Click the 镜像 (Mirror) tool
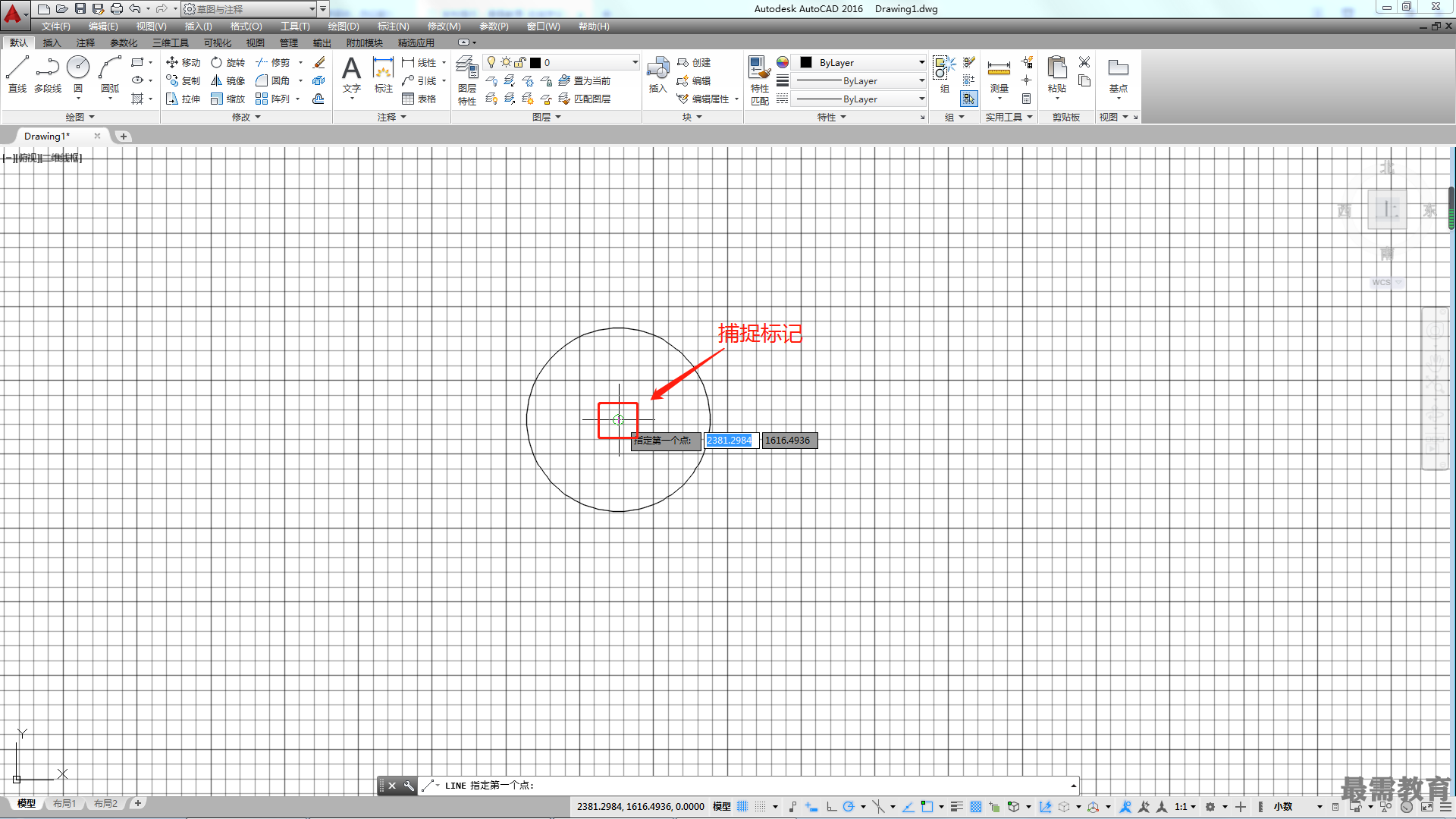Screen dimensions: 1456x819 click(x=227, y=80)
